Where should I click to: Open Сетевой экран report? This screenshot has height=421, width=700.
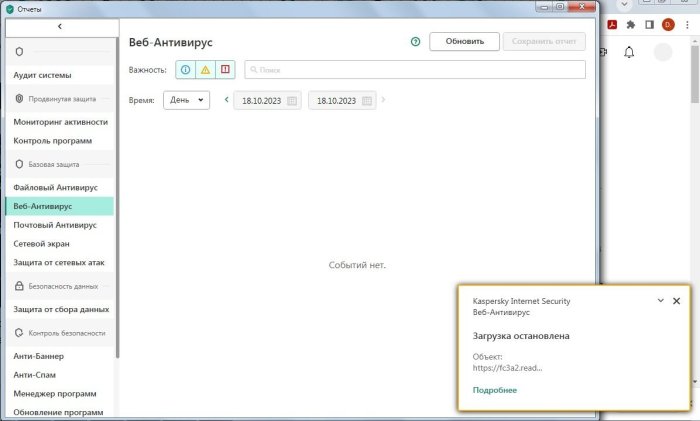coord(60,244)
